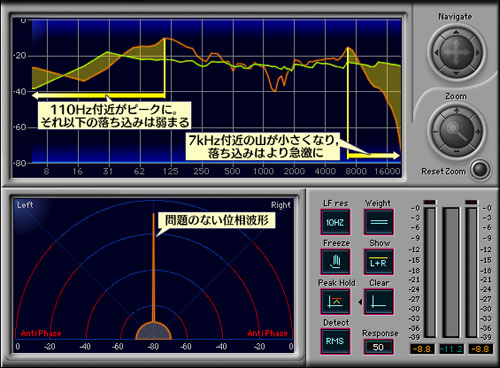Click the Zoom dial top plus
Image resolution: width=500 pixels, height=368 pixels.
coord(457,110)
